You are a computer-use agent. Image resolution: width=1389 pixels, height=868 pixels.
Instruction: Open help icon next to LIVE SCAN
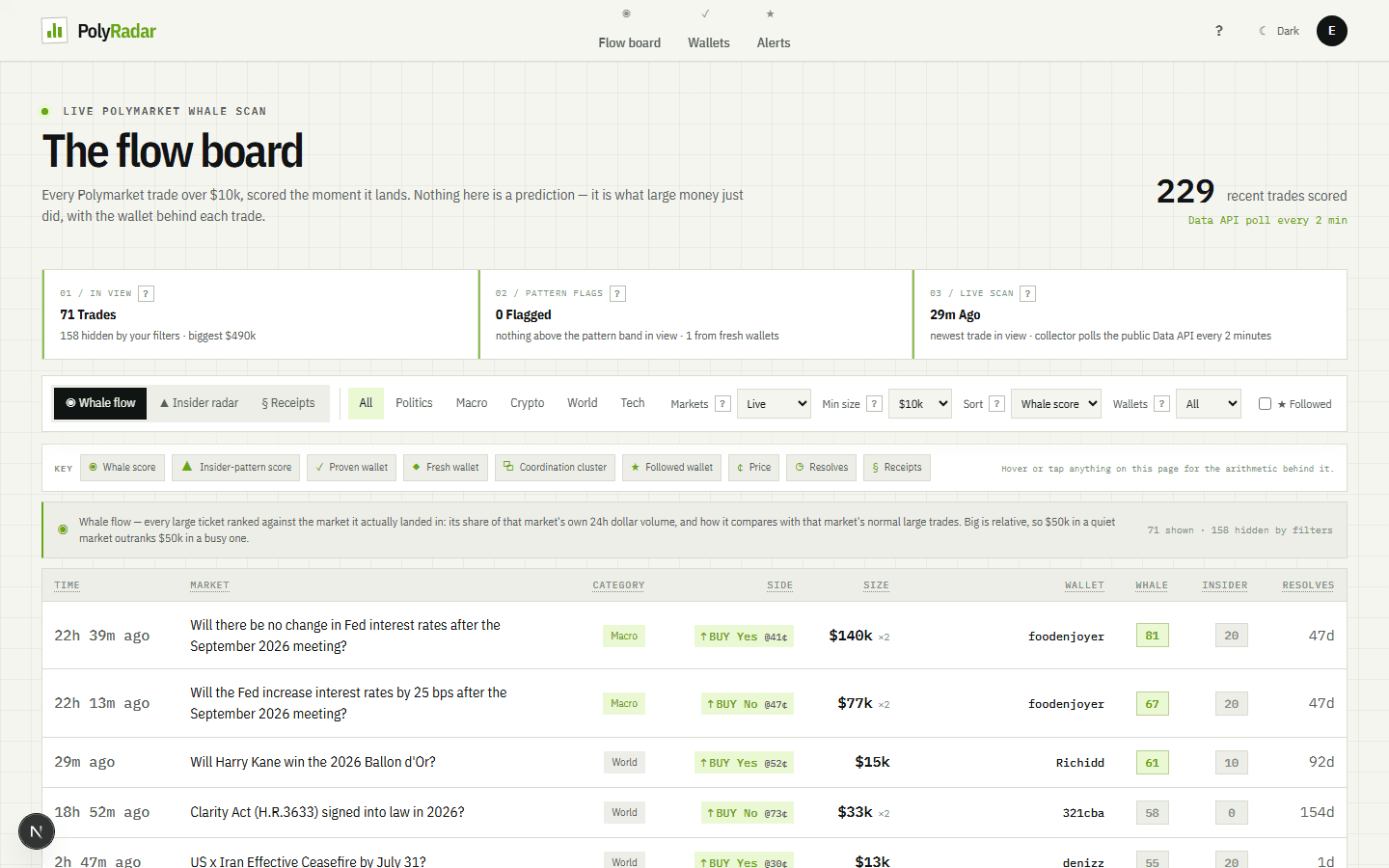pos(1028,294)
